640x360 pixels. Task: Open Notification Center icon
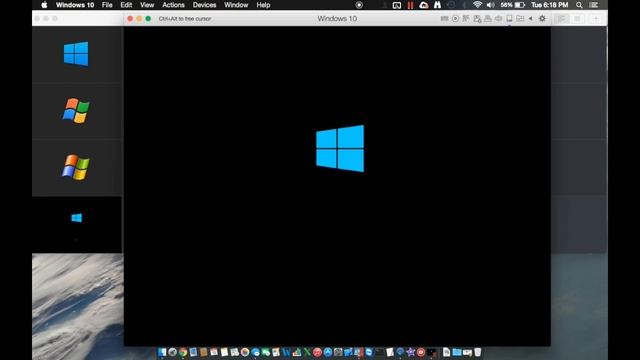point(594,5)
